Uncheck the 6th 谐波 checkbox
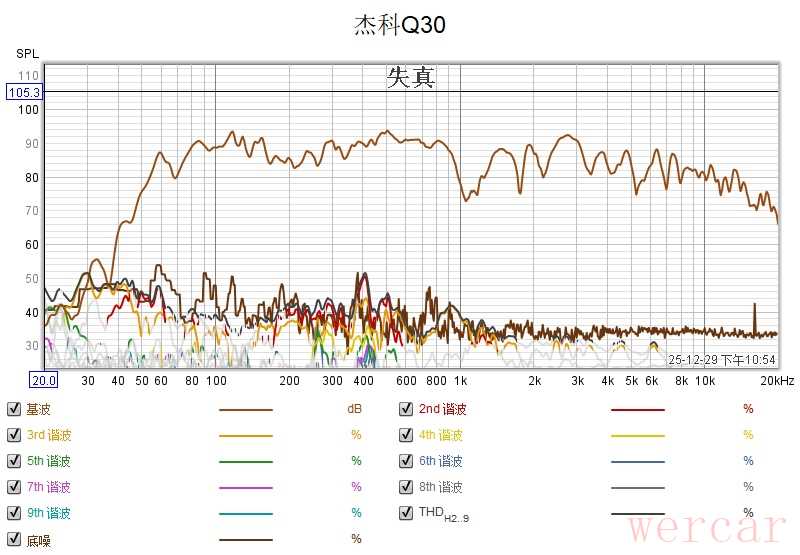 405,461
